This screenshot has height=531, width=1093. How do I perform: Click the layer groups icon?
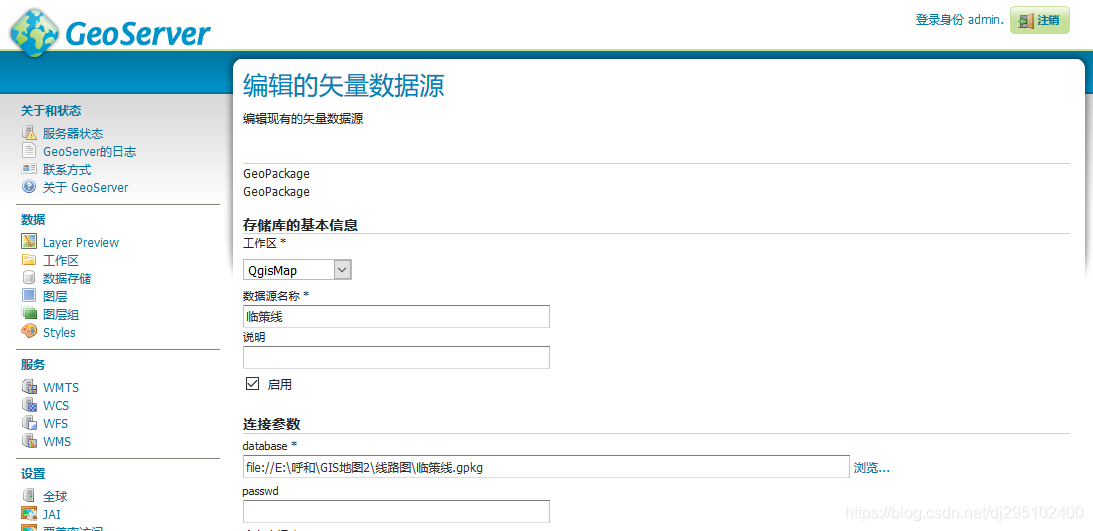29,314
